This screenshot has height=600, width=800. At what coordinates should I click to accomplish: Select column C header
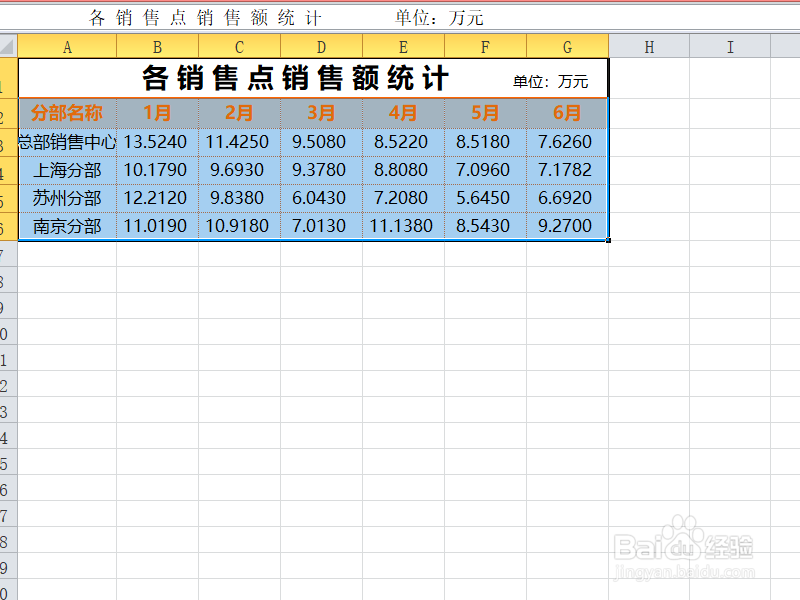tap(239, 46)
